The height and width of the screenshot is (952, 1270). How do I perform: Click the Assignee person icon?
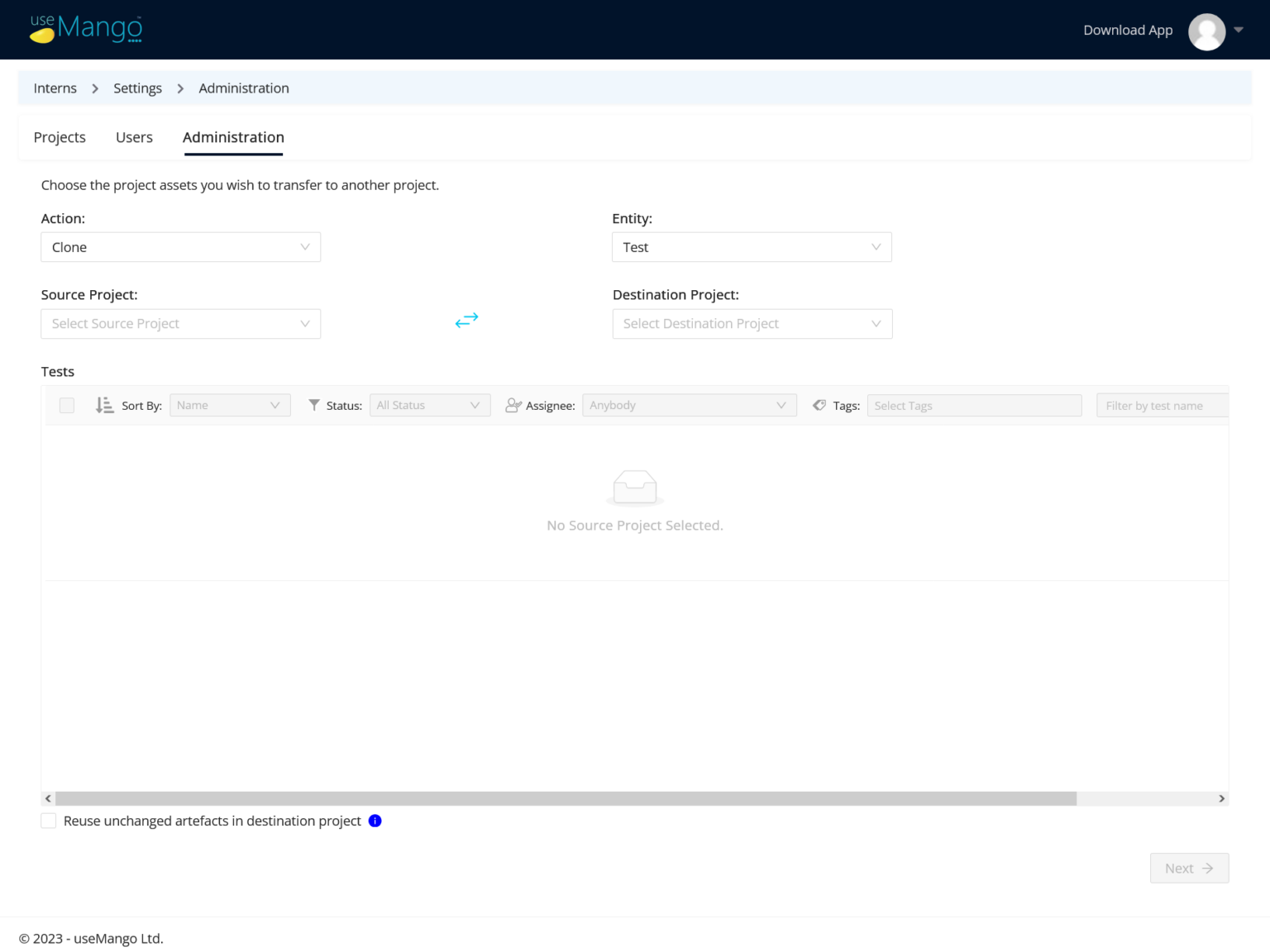click(513, 405)
